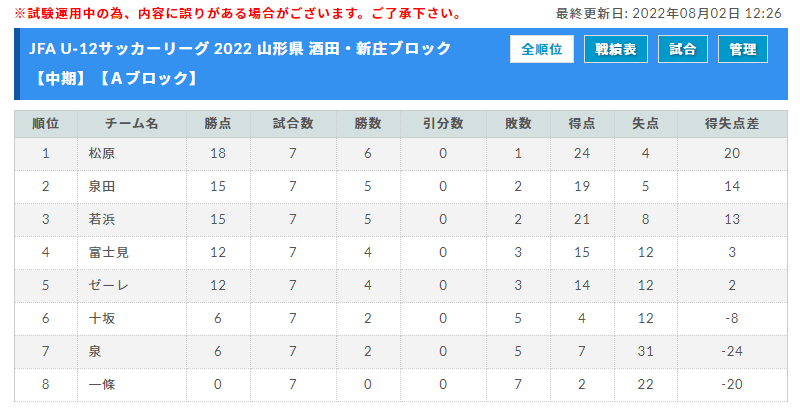
Task: Click team name 若浜
Action: [102, 219]
